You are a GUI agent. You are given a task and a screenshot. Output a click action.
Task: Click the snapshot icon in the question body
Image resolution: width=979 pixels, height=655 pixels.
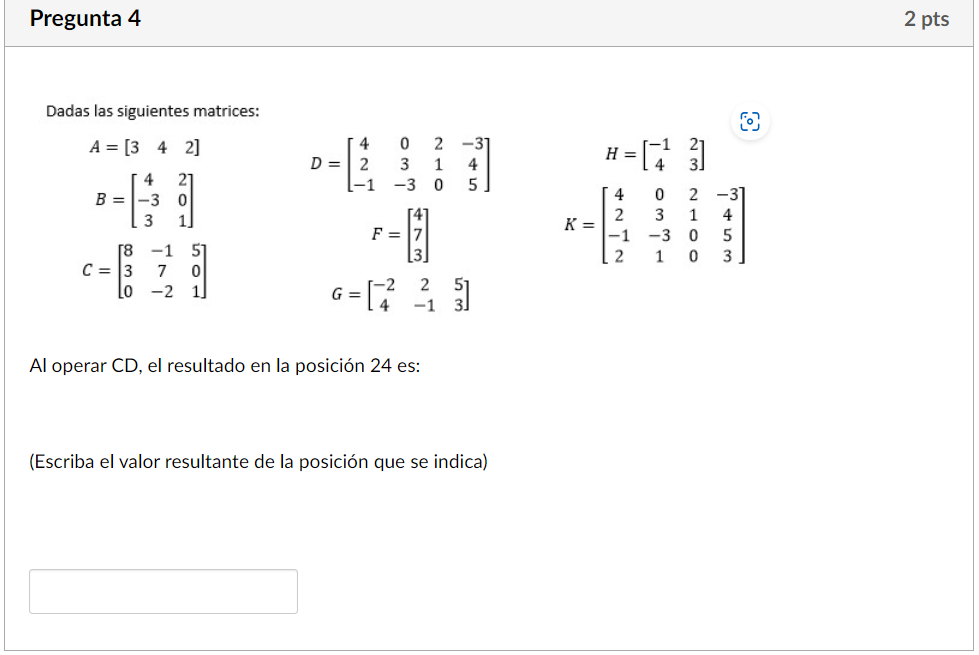coord(750,121)
